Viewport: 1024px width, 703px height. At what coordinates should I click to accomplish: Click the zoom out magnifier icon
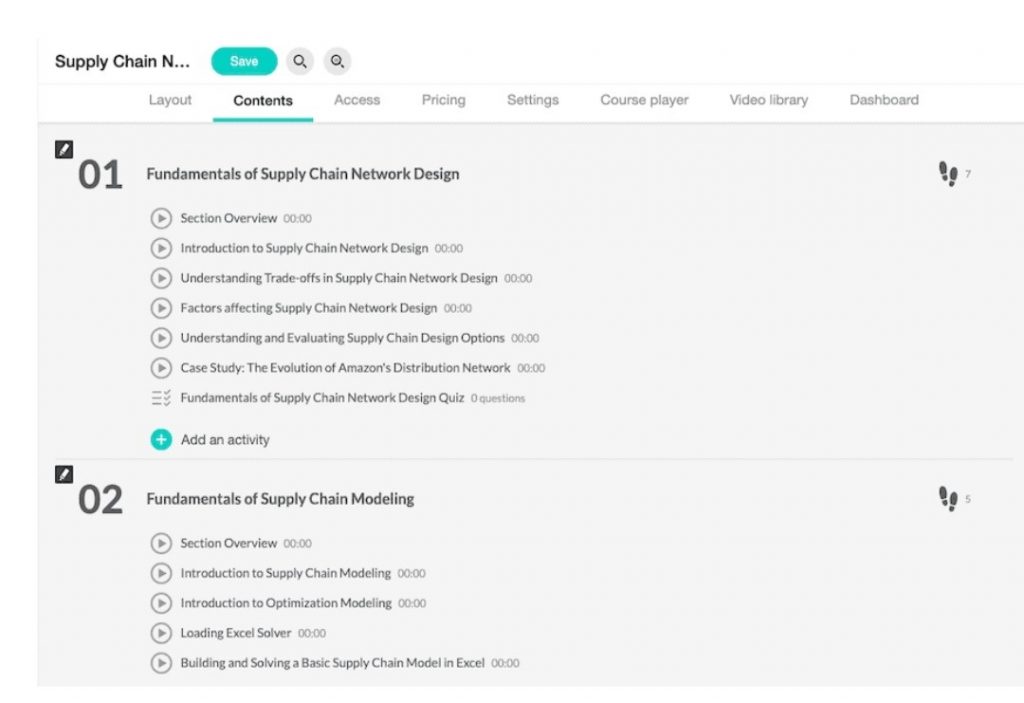[338, 62]
